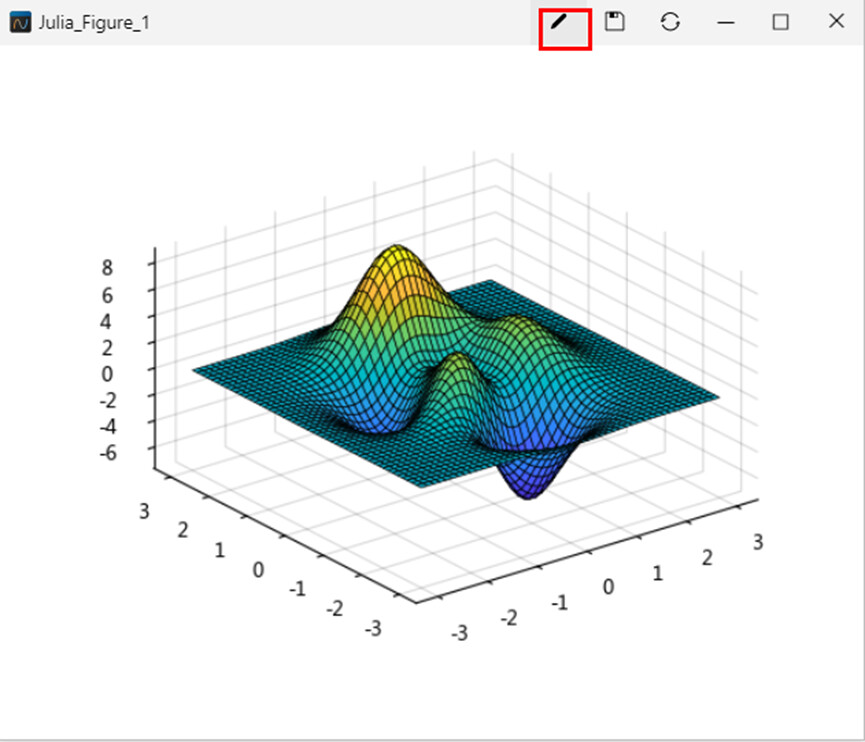Click the Julia_Figure_1 window title

pos(94,23)
